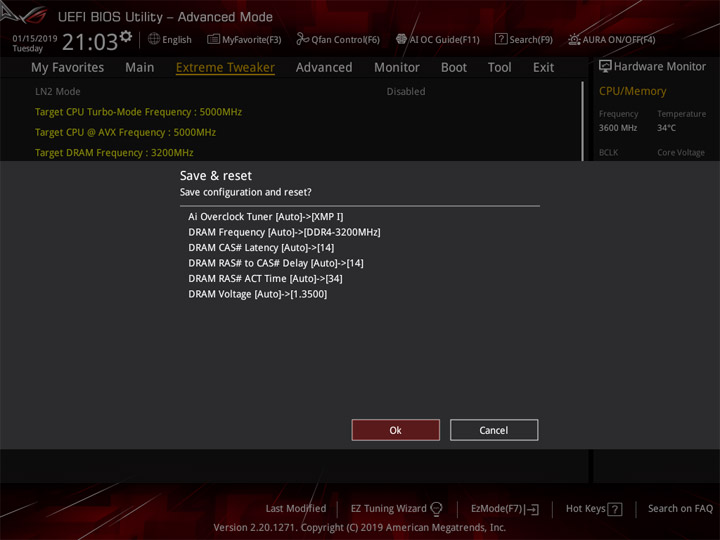Click the English language globe icon
Screen dimensions: 720x540
(x=154, y=39)
